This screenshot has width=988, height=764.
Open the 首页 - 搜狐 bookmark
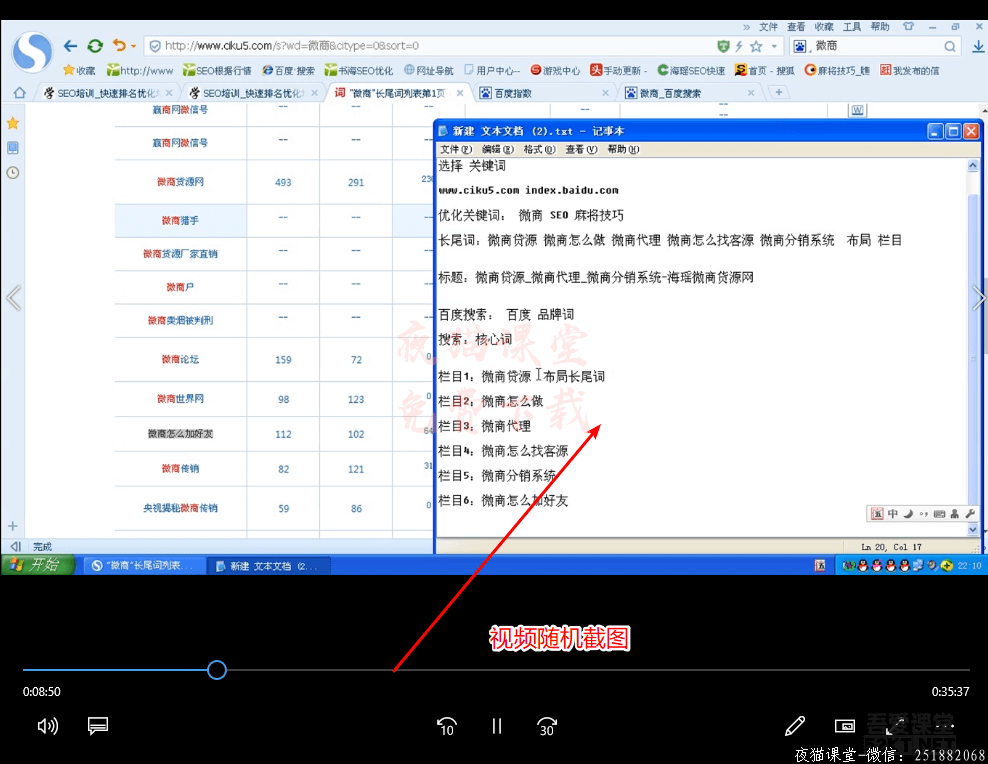(x=764, y=71)
